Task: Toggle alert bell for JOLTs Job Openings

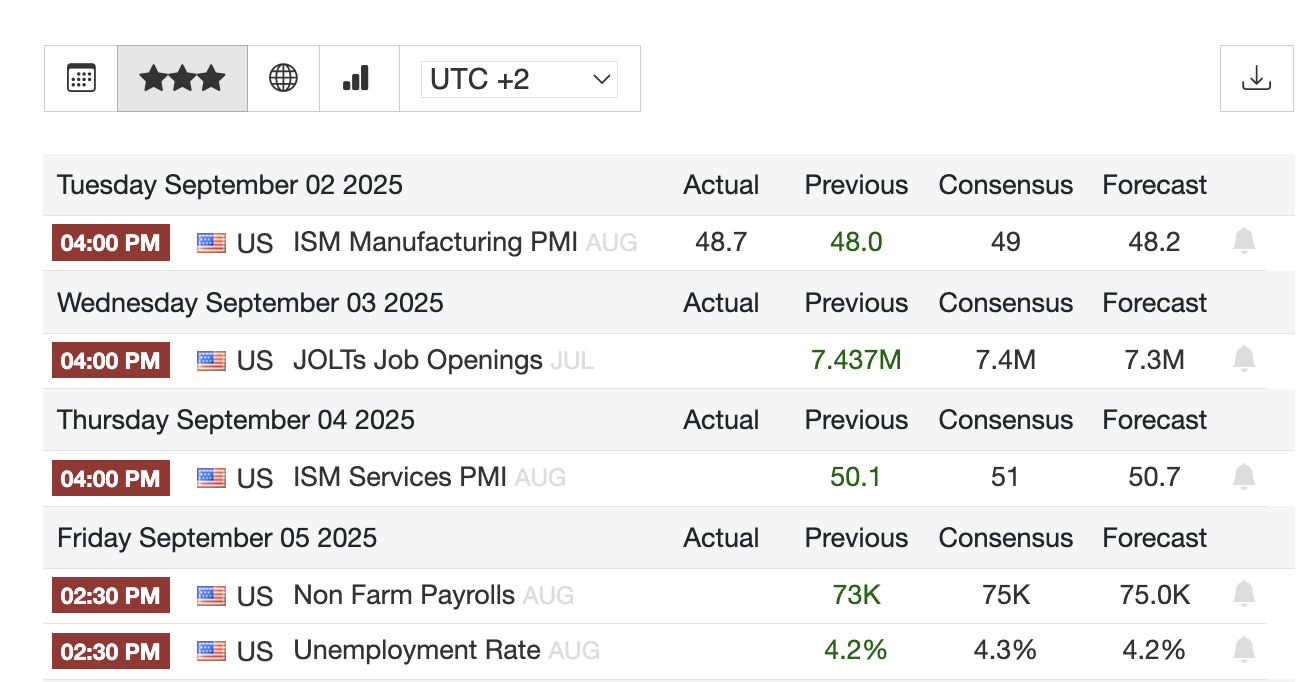Action: coord(1244,359)
